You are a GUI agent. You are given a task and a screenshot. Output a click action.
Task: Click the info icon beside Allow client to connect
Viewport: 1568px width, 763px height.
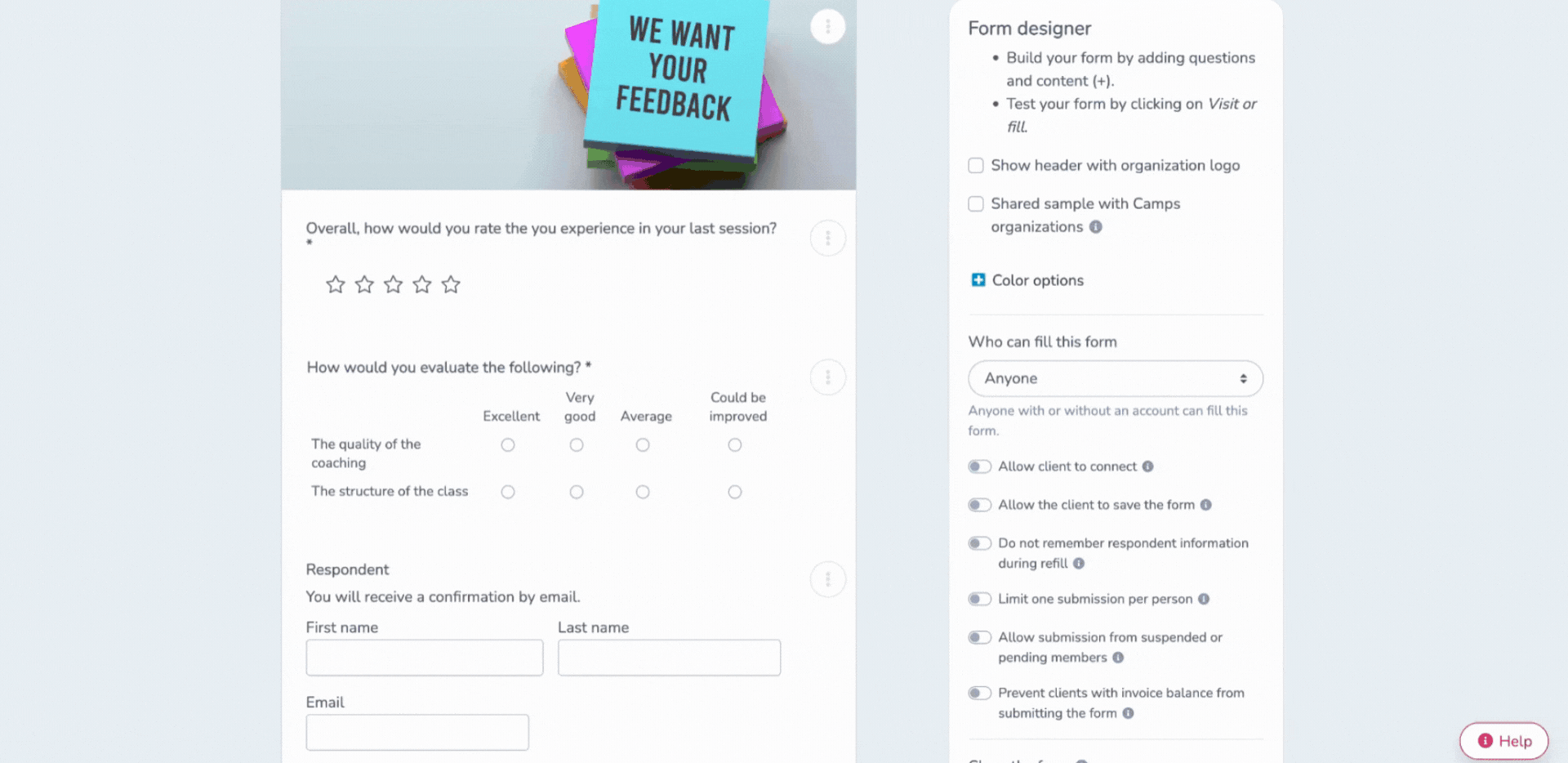point(1148,466)
